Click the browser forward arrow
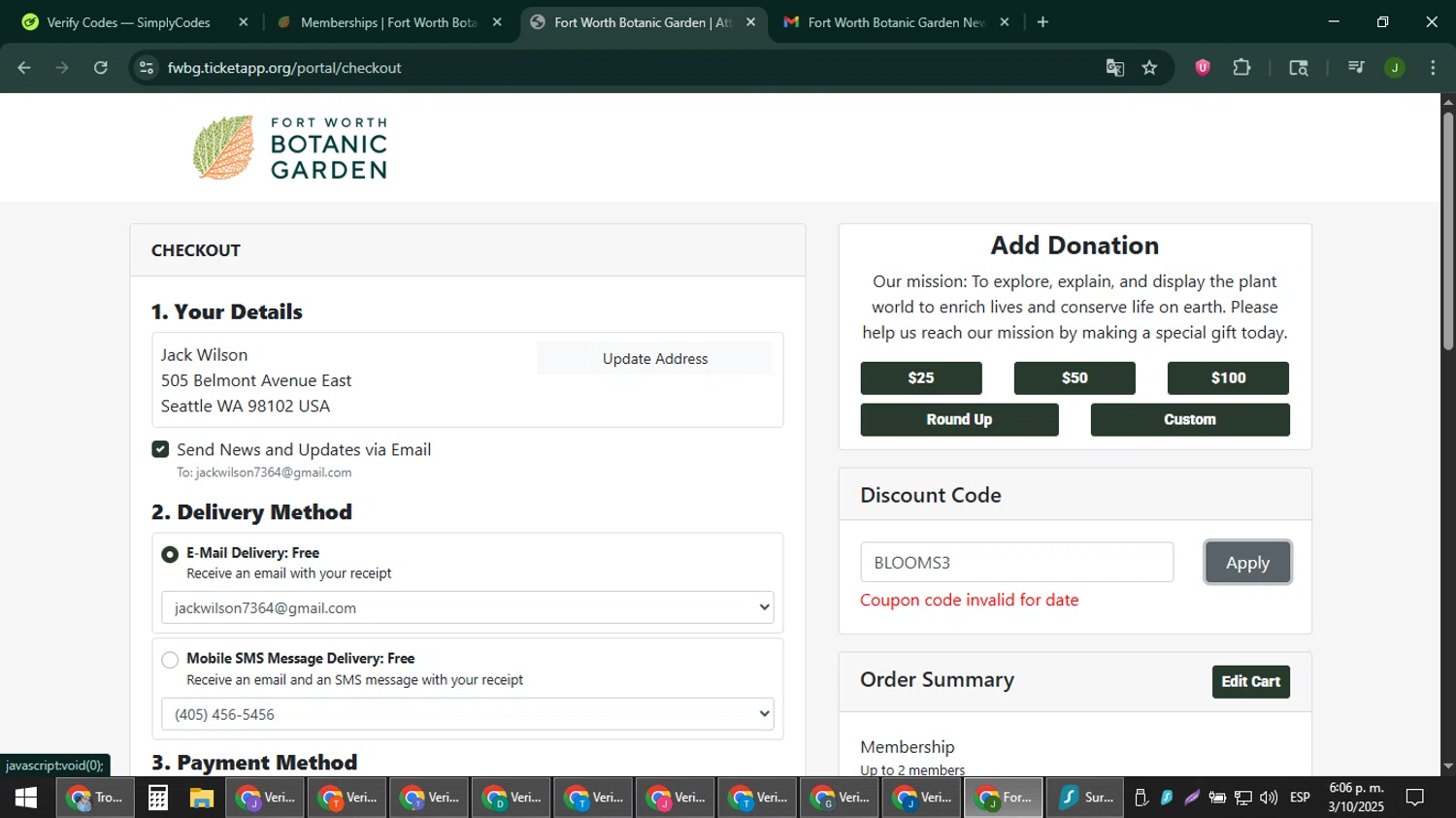This screenshot has height=818, width=1456. pyautogui.click(x=62, y=68)
